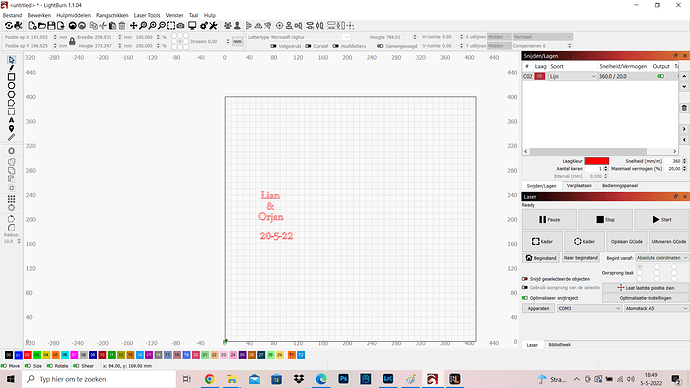
Task: Click the red Laagkleur swatch
Action: (597, 161)
